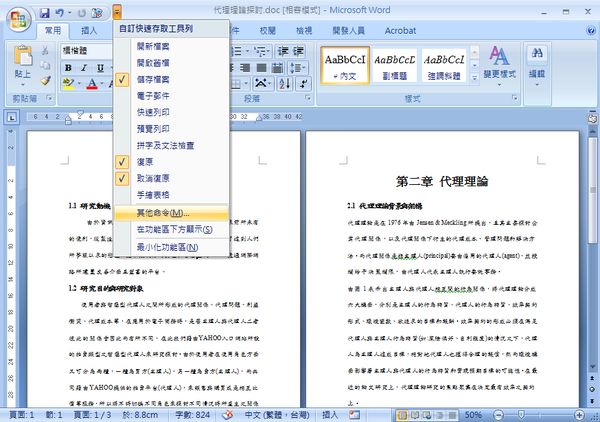Click the Copy icon
The height and width of the screenshot is (422, 600).
45,65
